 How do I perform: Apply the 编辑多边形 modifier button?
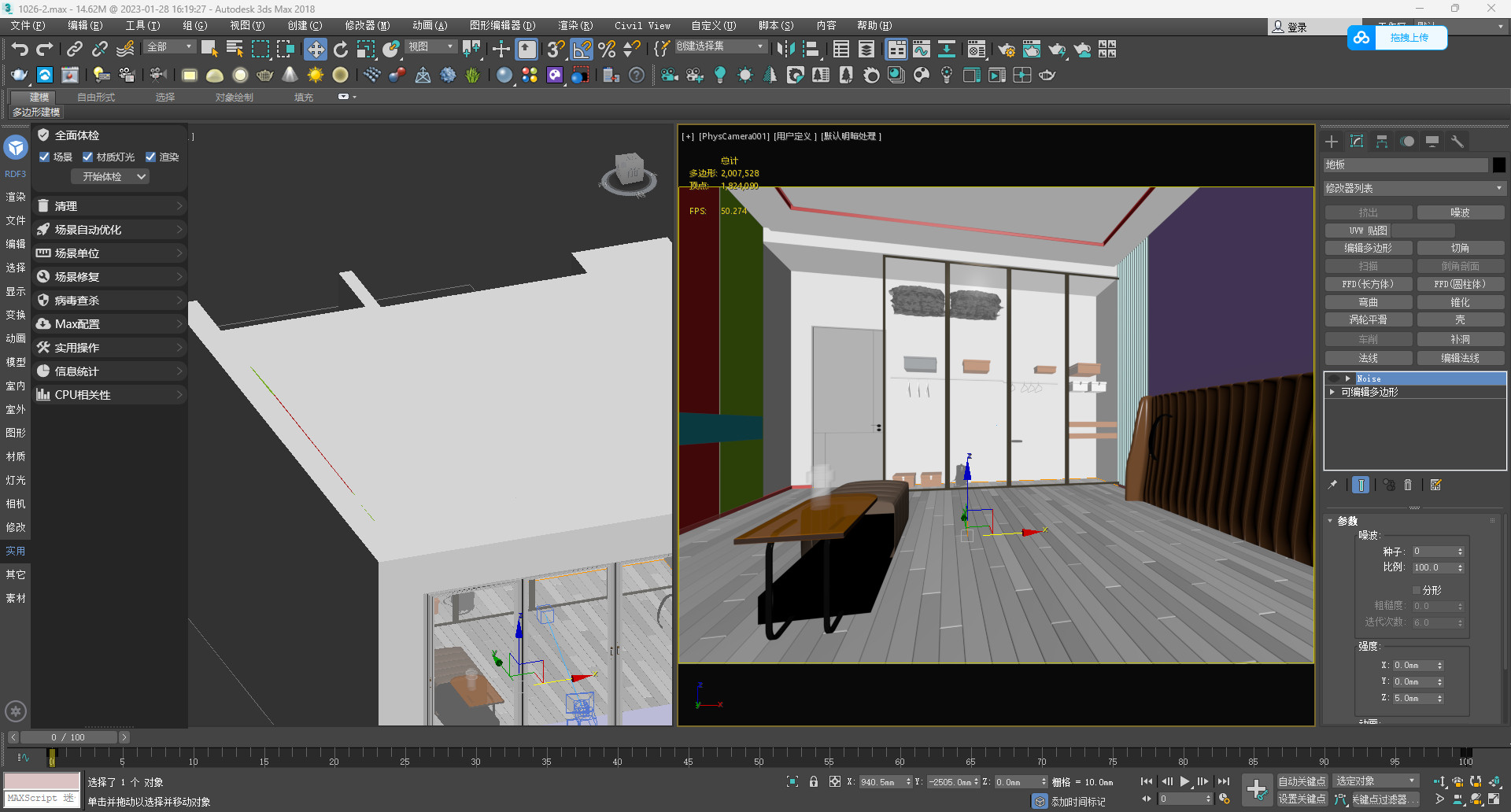tap(1369, 248)
